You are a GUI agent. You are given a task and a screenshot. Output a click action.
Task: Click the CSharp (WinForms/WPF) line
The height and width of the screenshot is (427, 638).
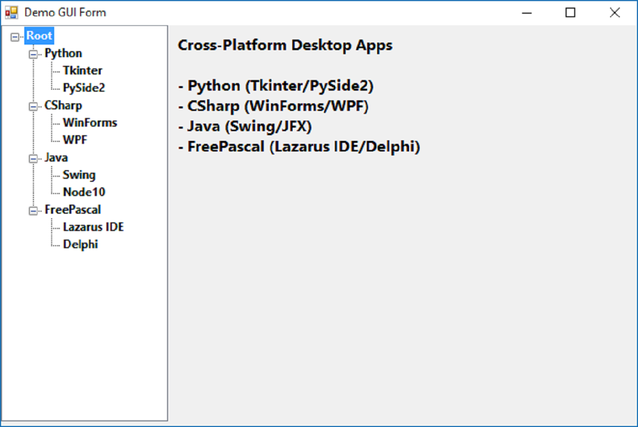tap(273, 106)
